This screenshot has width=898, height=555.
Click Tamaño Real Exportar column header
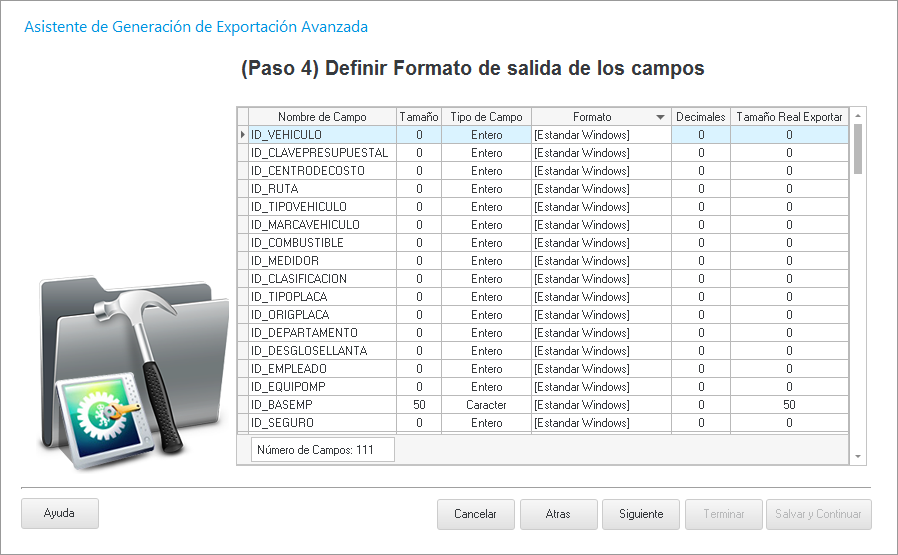[789, 117]
